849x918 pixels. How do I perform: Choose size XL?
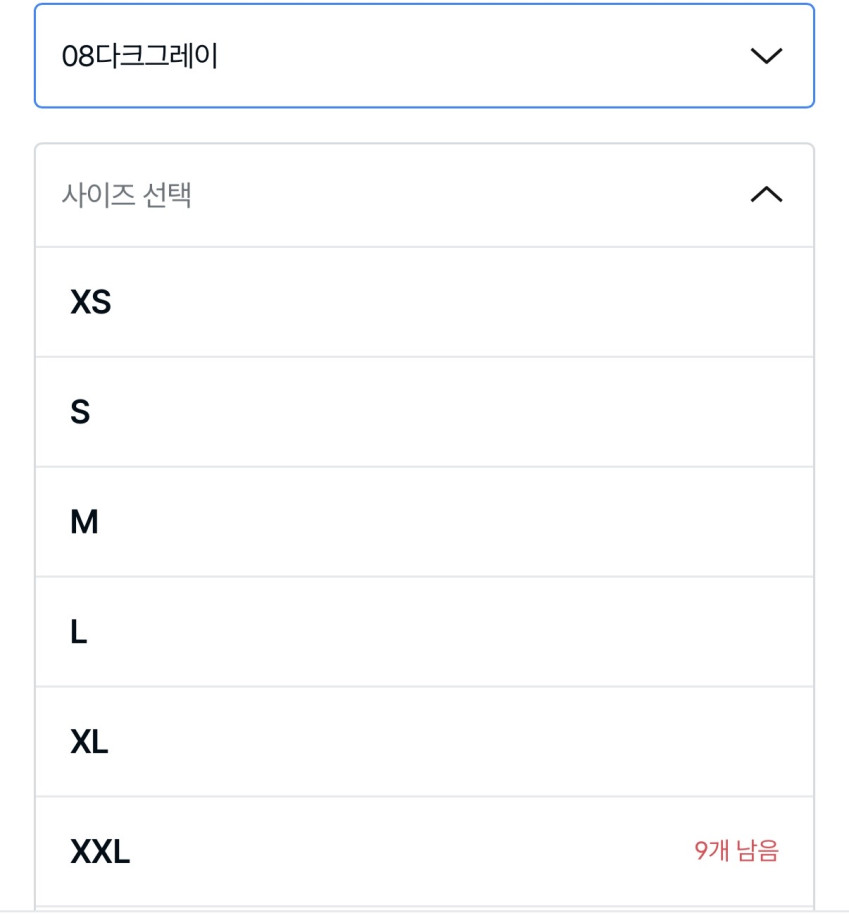(x=424, y=742)
